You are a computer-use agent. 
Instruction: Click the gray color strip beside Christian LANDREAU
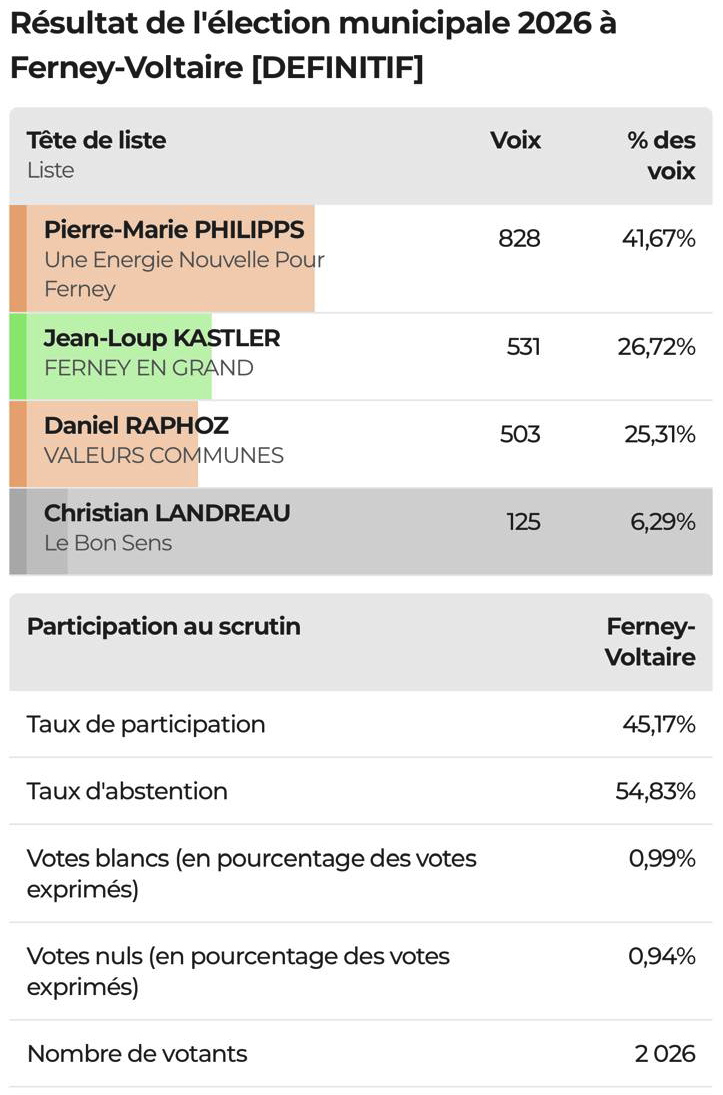point(18,531)
